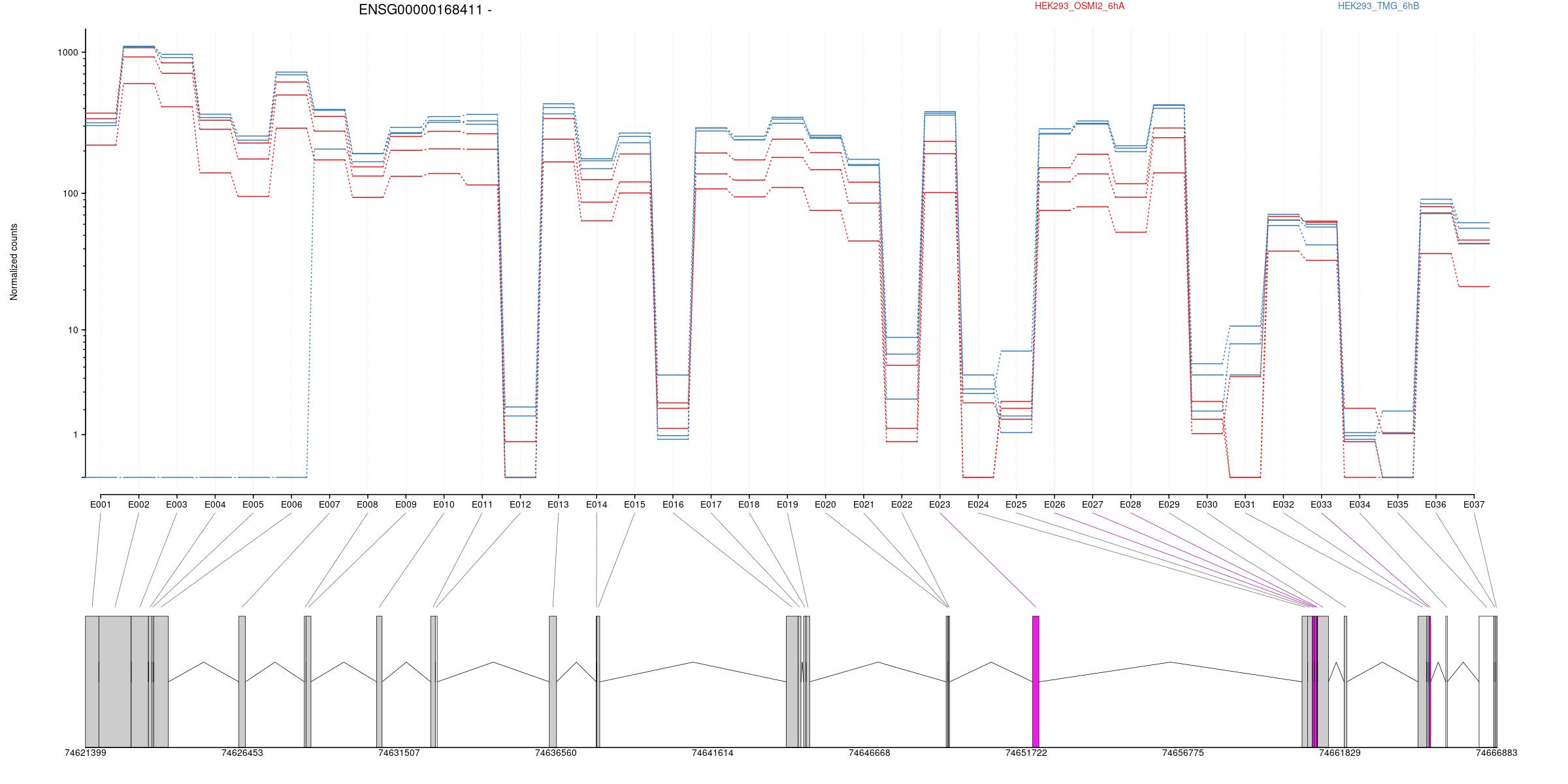Click the y-axis tick label 10

click(73, 330)
